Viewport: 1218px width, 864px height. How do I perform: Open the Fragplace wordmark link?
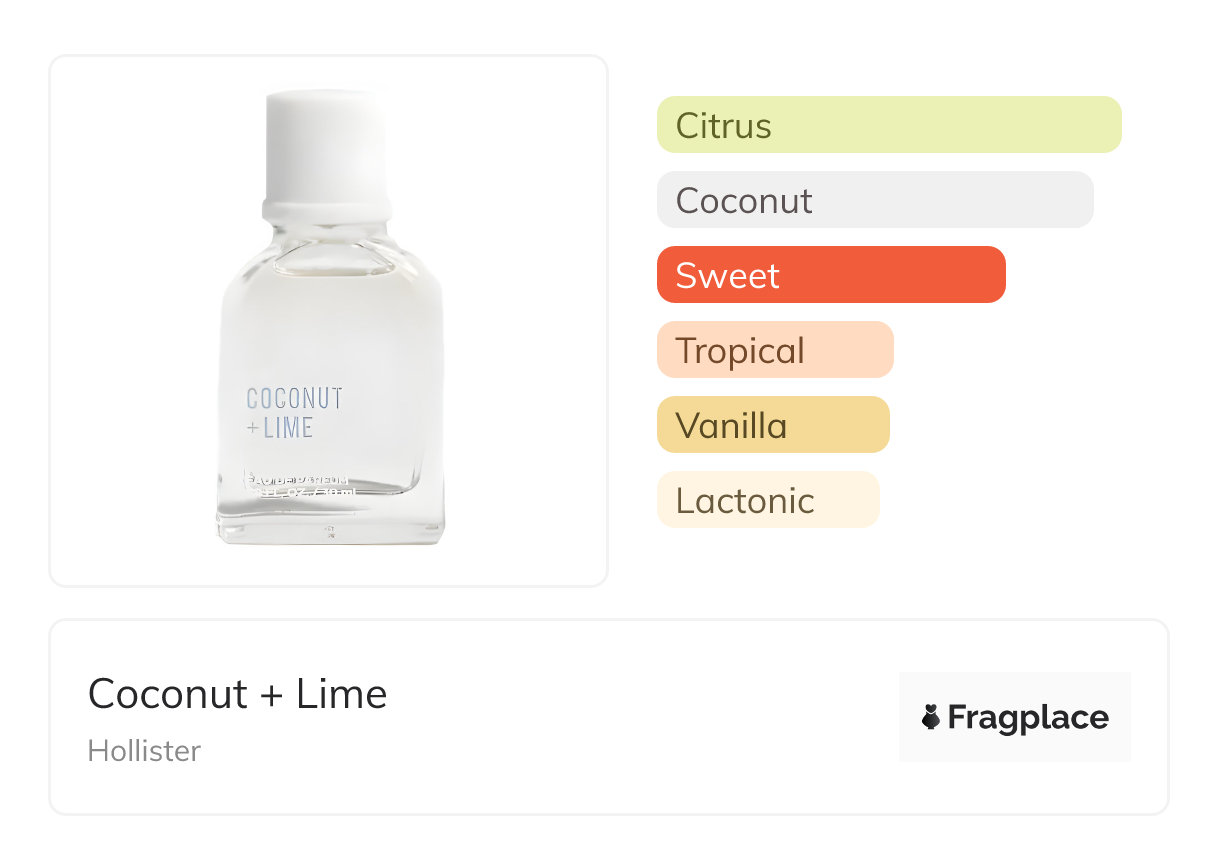(1028, 717)
